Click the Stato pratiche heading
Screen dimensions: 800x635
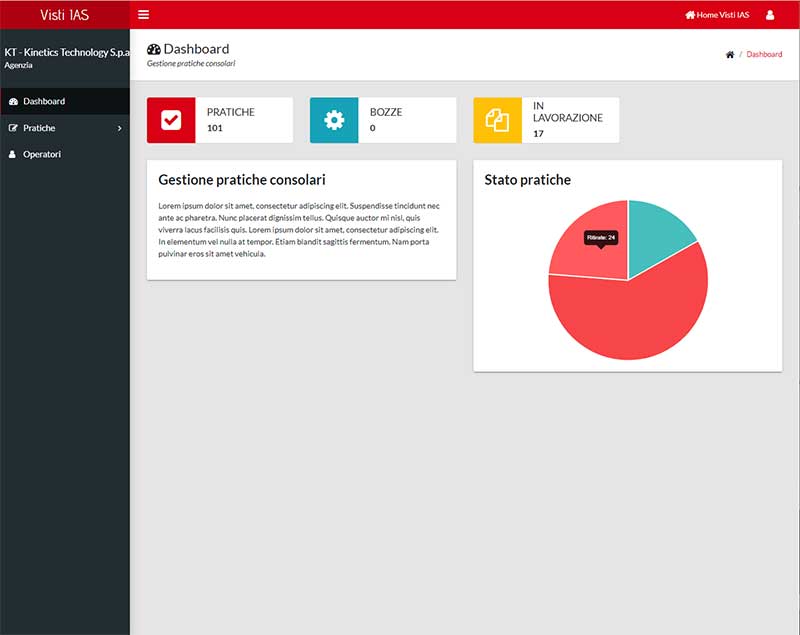[528, 180]
